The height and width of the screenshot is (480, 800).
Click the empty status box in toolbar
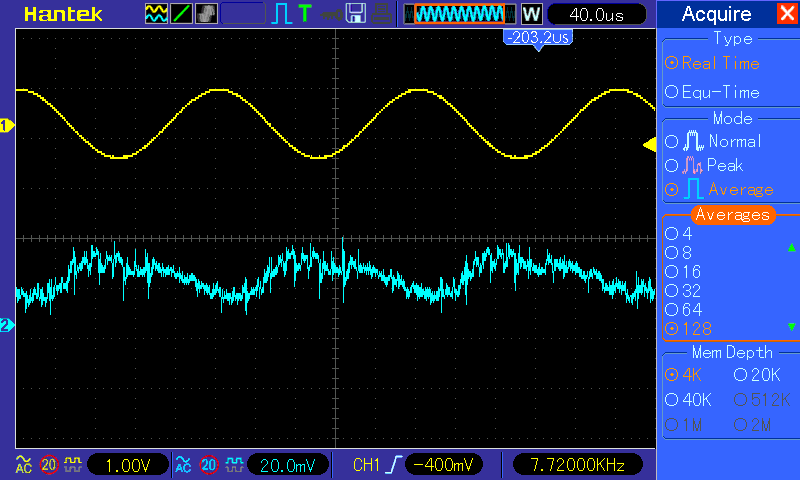(243, 14)
